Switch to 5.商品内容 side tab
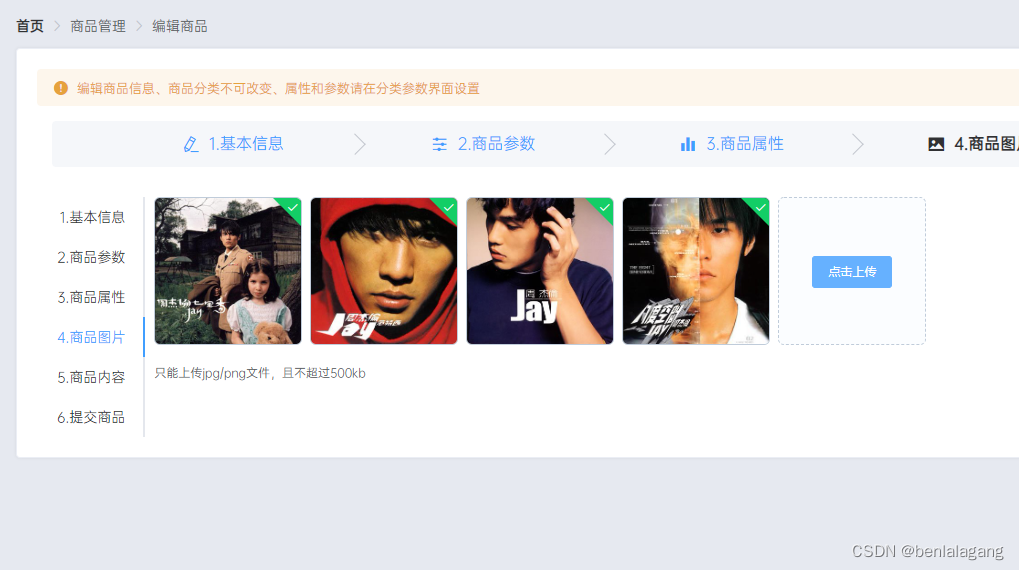 click(91, 377)
